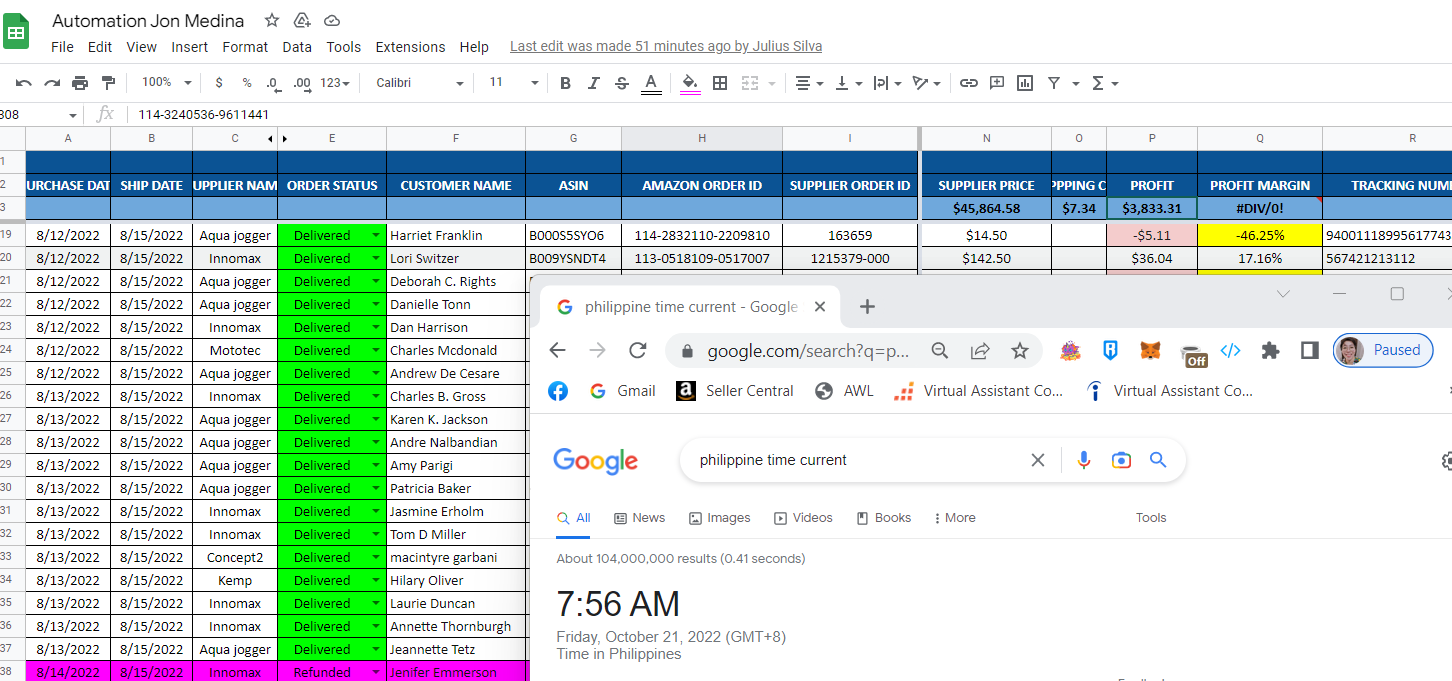1452x681 pixels.
Task: Format as currency with dollar icon
Action: coord(219,83)
